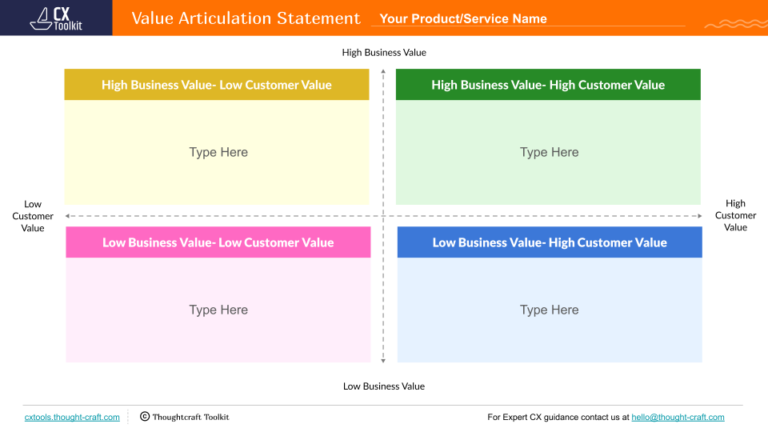Click the High Business Value axis label
The width and height of the screenshot is (768, 432).
[384, 52]
